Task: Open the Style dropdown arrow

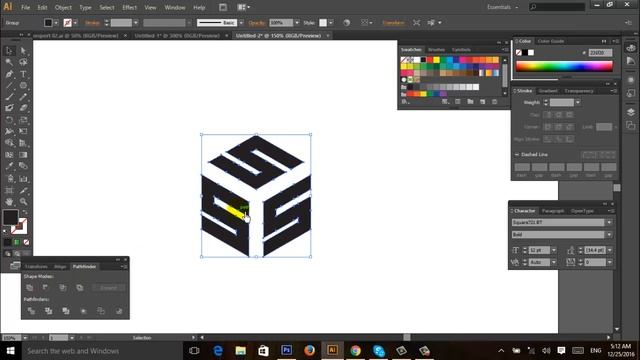Action: tap(331, 23)
